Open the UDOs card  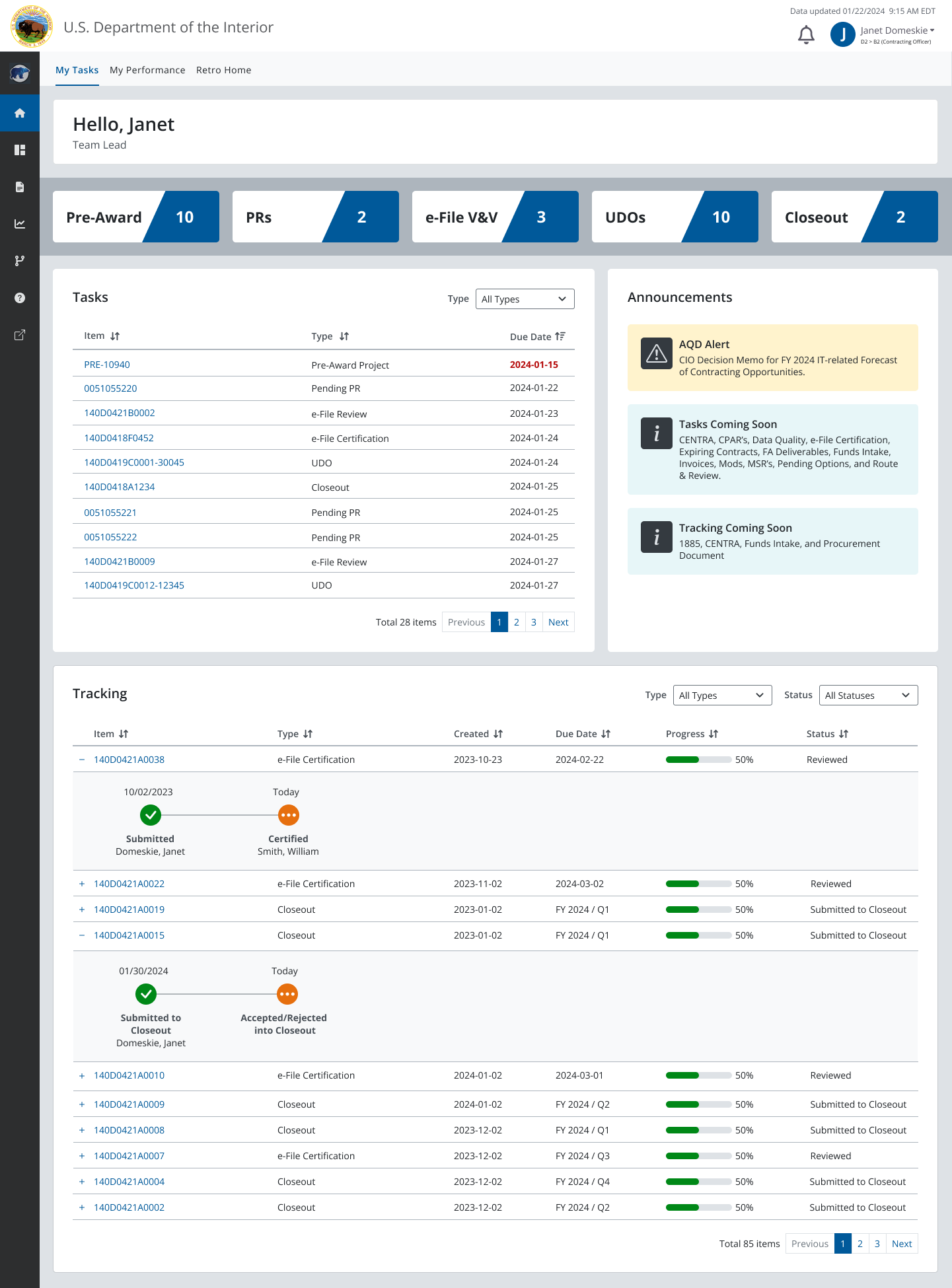click(675, 217)
